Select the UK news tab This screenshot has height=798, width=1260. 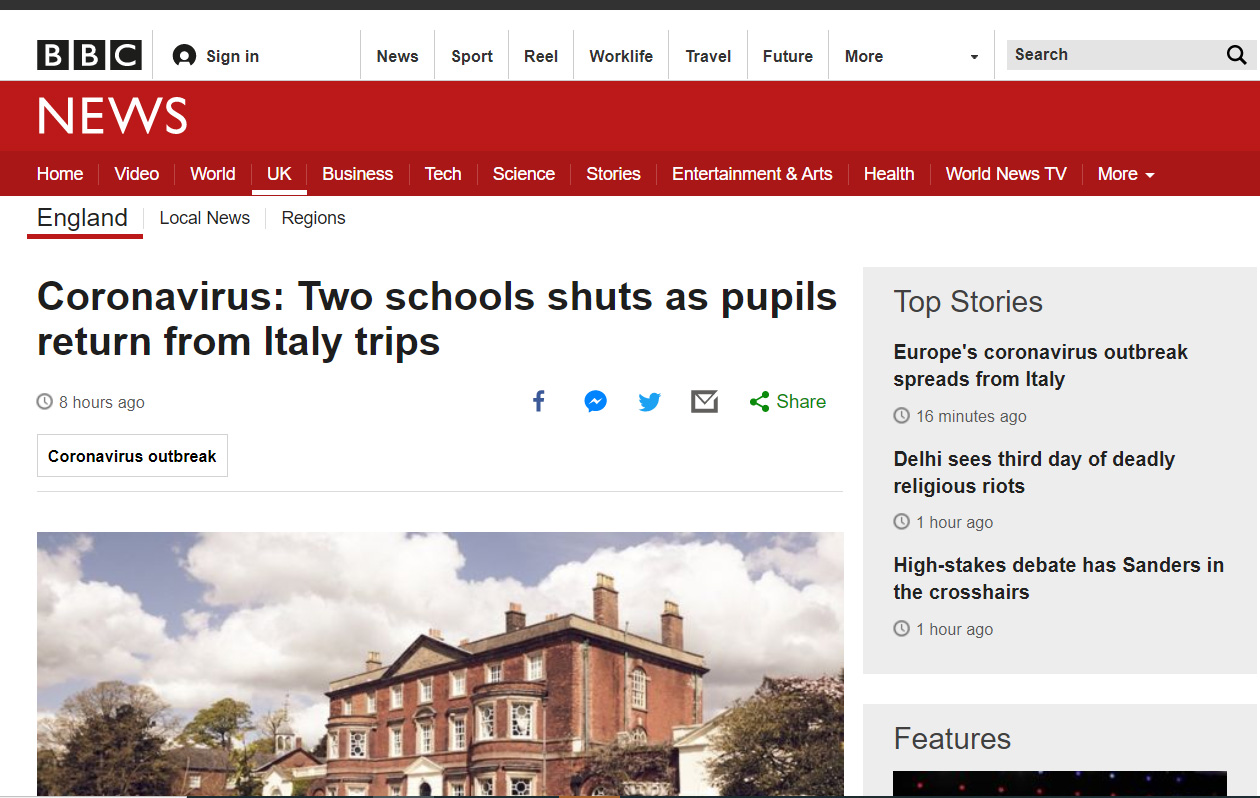pos(279,174)
